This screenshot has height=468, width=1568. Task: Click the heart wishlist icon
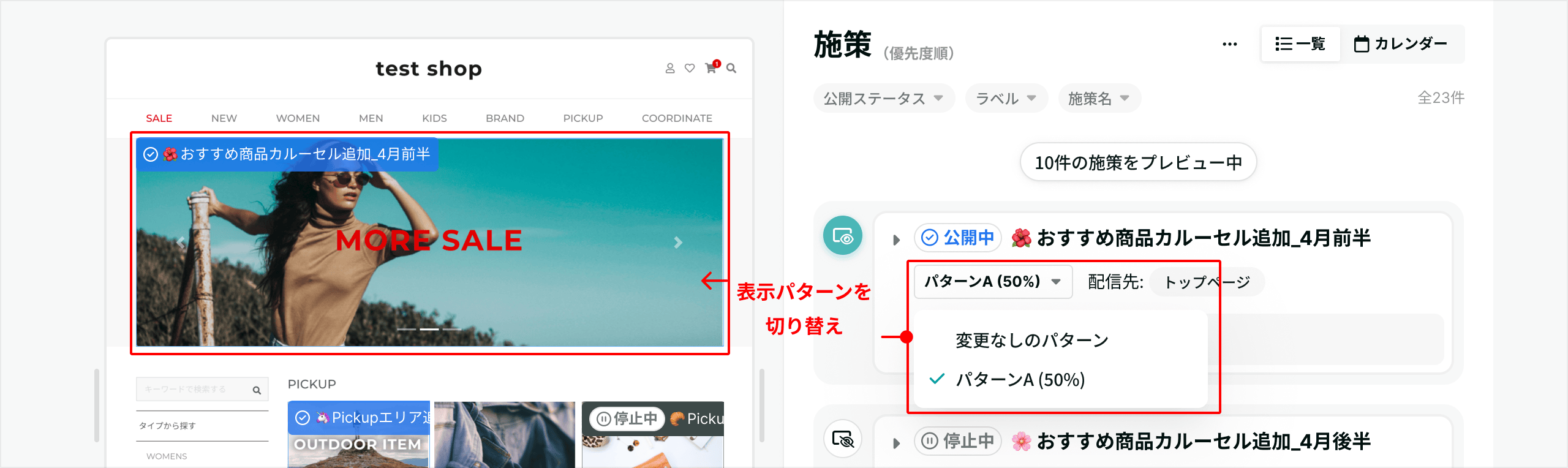coord(690,69)
